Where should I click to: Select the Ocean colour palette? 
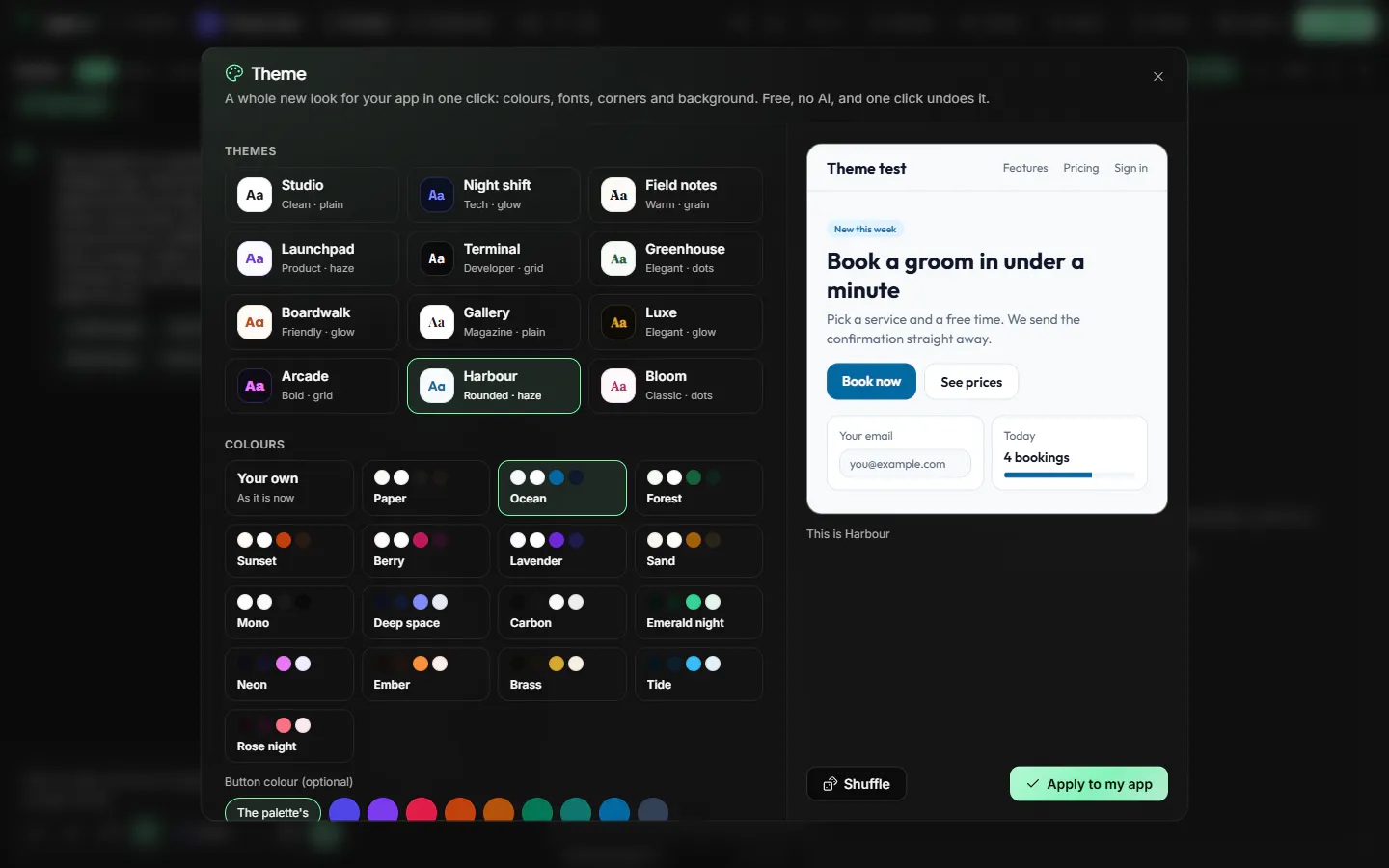click(562, 488)
